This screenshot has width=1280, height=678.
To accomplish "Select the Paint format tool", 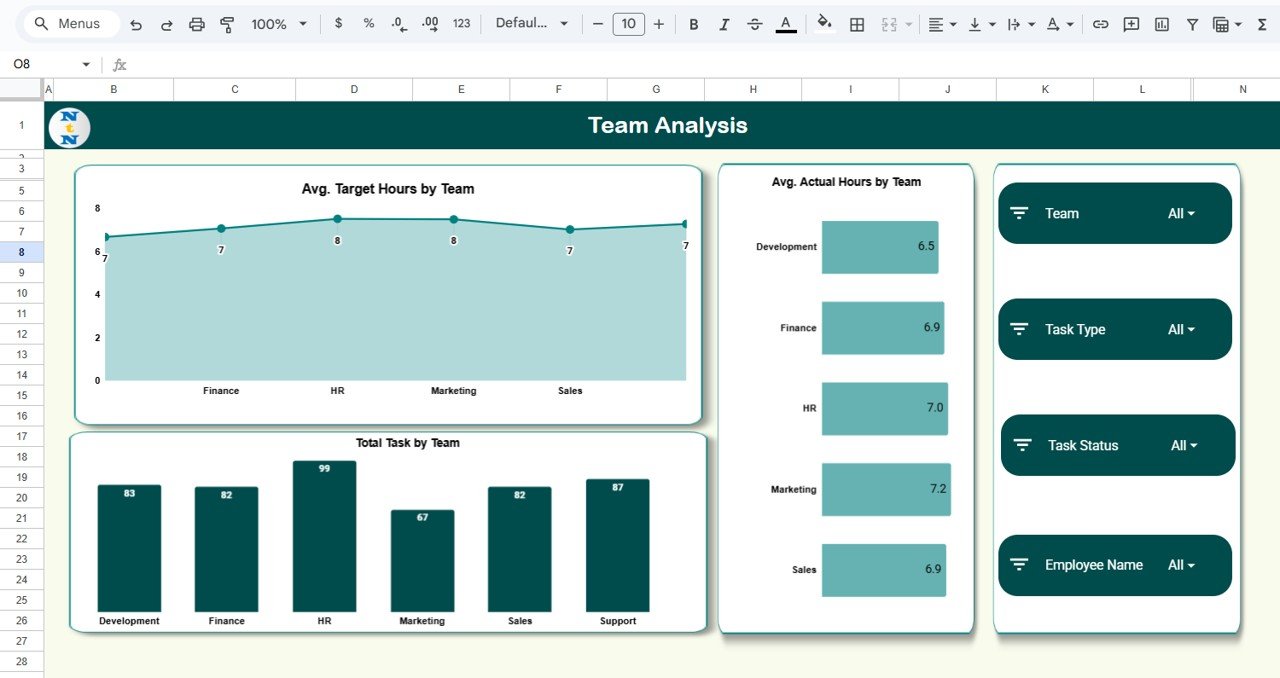I will coord(227,23).
